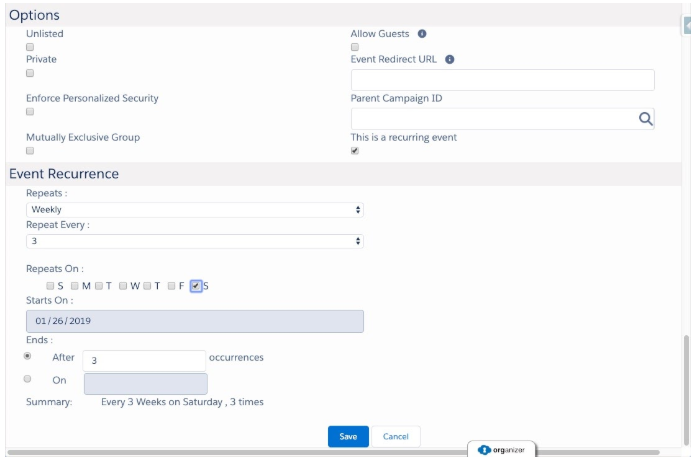
Task: Open the Repeats dropdown showing Weekly
Action: [195, 210]
